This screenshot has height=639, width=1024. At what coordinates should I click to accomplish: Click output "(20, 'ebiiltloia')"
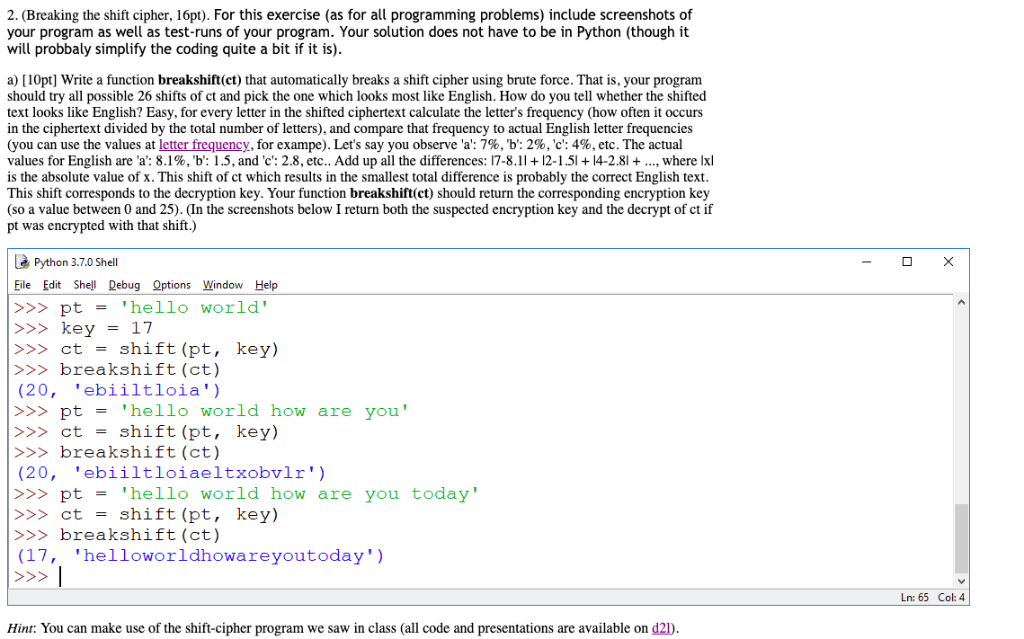[x=118, y=391]
